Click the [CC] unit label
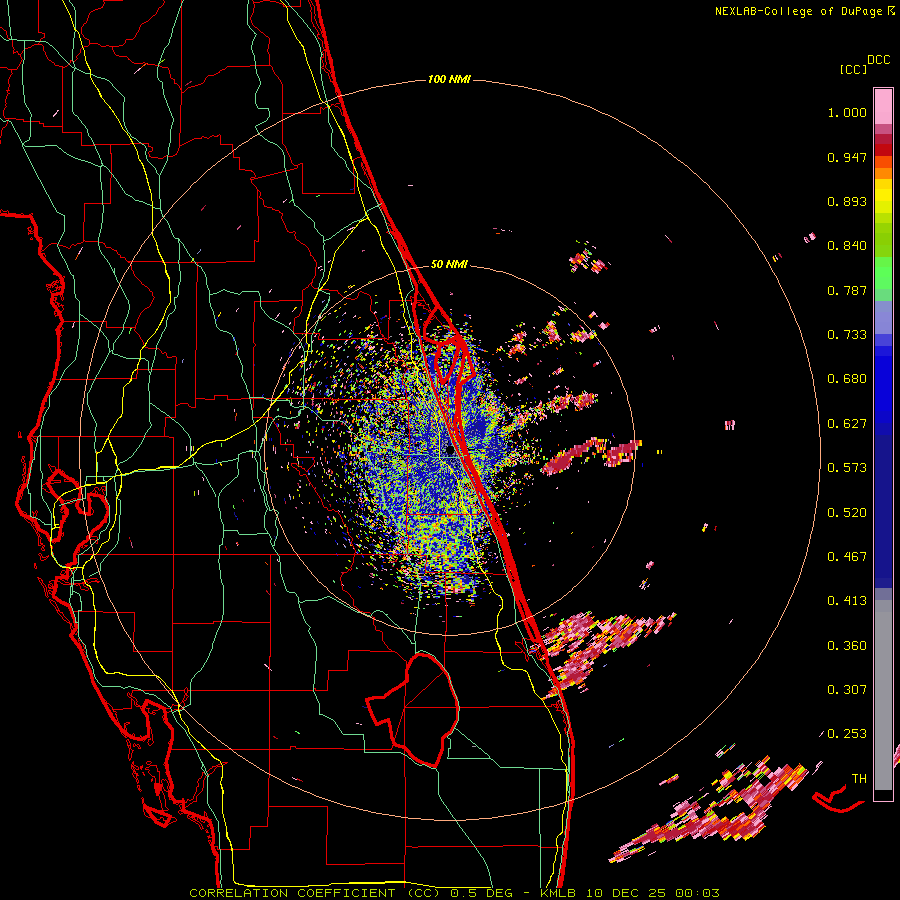This screenshot has width=900, height=900. tap(854, 69)
